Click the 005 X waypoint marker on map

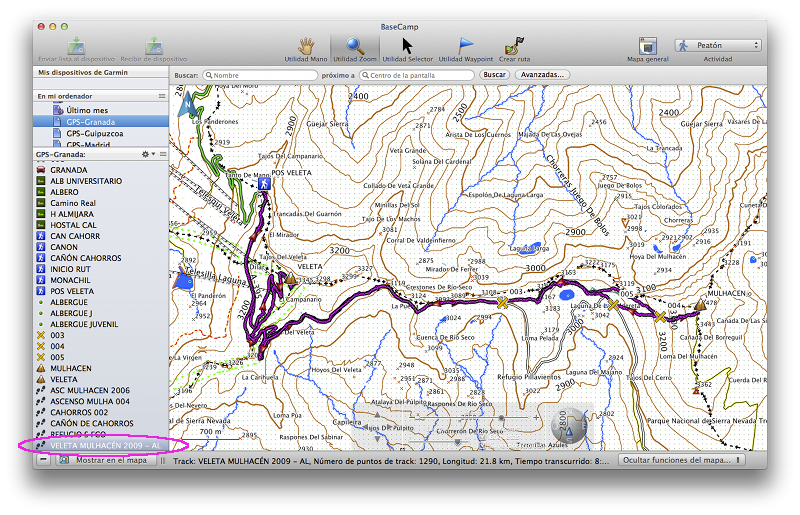point(613,305)
